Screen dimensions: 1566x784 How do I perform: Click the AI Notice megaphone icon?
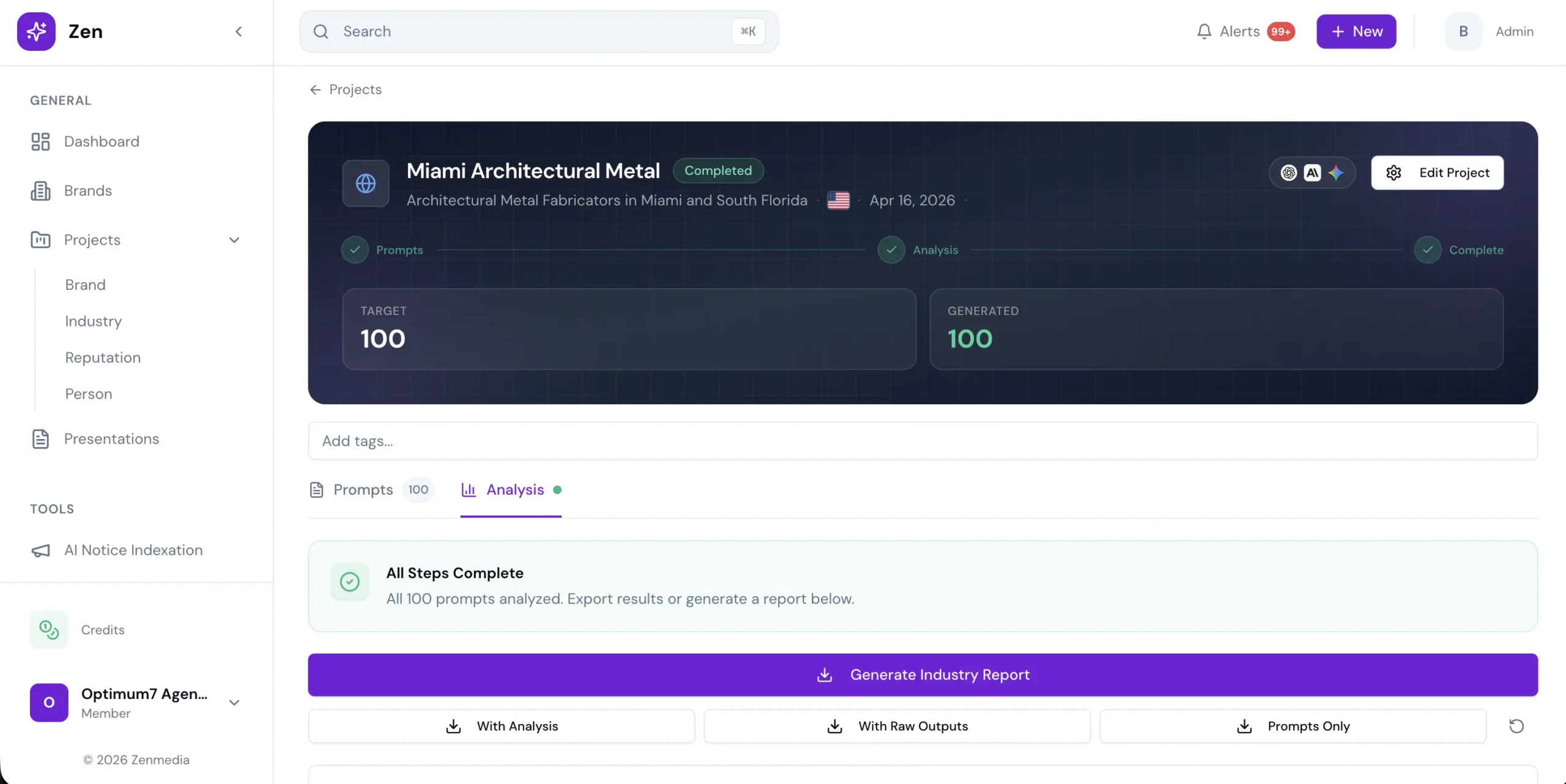coord(40,550)
